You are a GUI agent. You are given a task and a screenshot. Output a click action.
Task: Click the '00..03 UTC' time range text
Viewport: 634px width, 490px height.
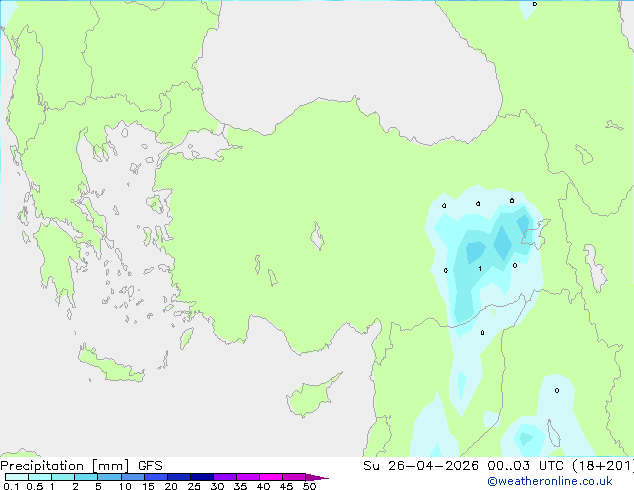526,466
